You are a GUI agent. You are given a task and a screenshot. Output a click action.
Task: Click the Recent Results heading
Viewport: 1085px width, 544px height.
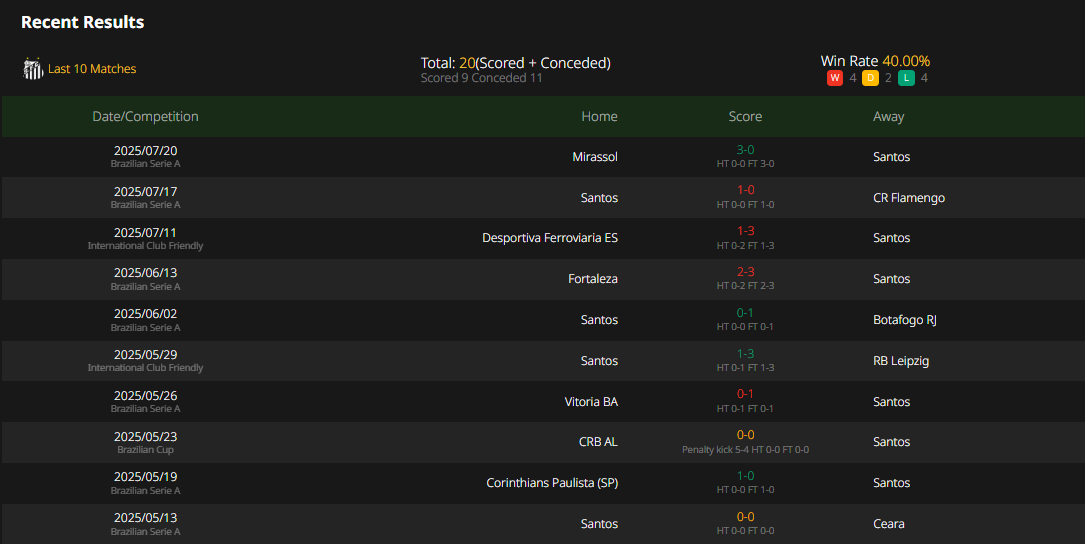tap(82, 22)
